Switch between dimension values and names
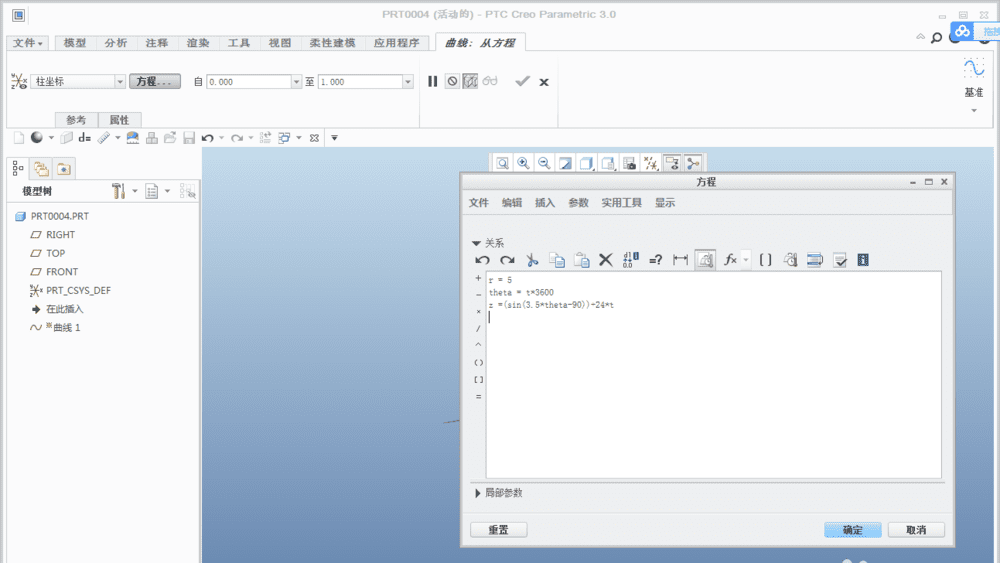 coord(631,260)
